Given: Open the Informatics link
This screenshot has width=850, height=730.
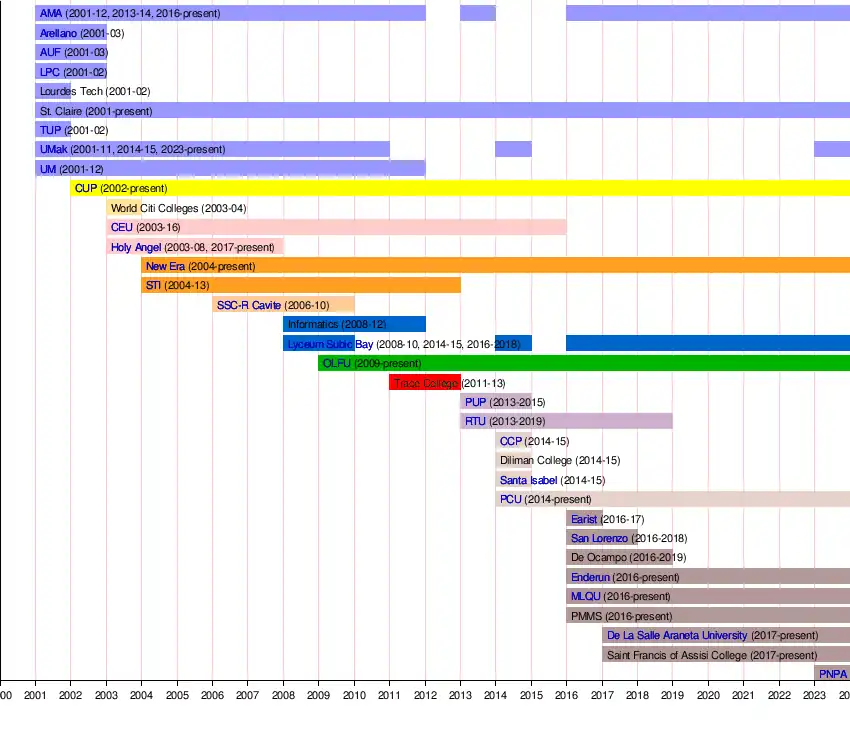Looking at the screenshot, I should pyautogui.click(x=313, y=324).
